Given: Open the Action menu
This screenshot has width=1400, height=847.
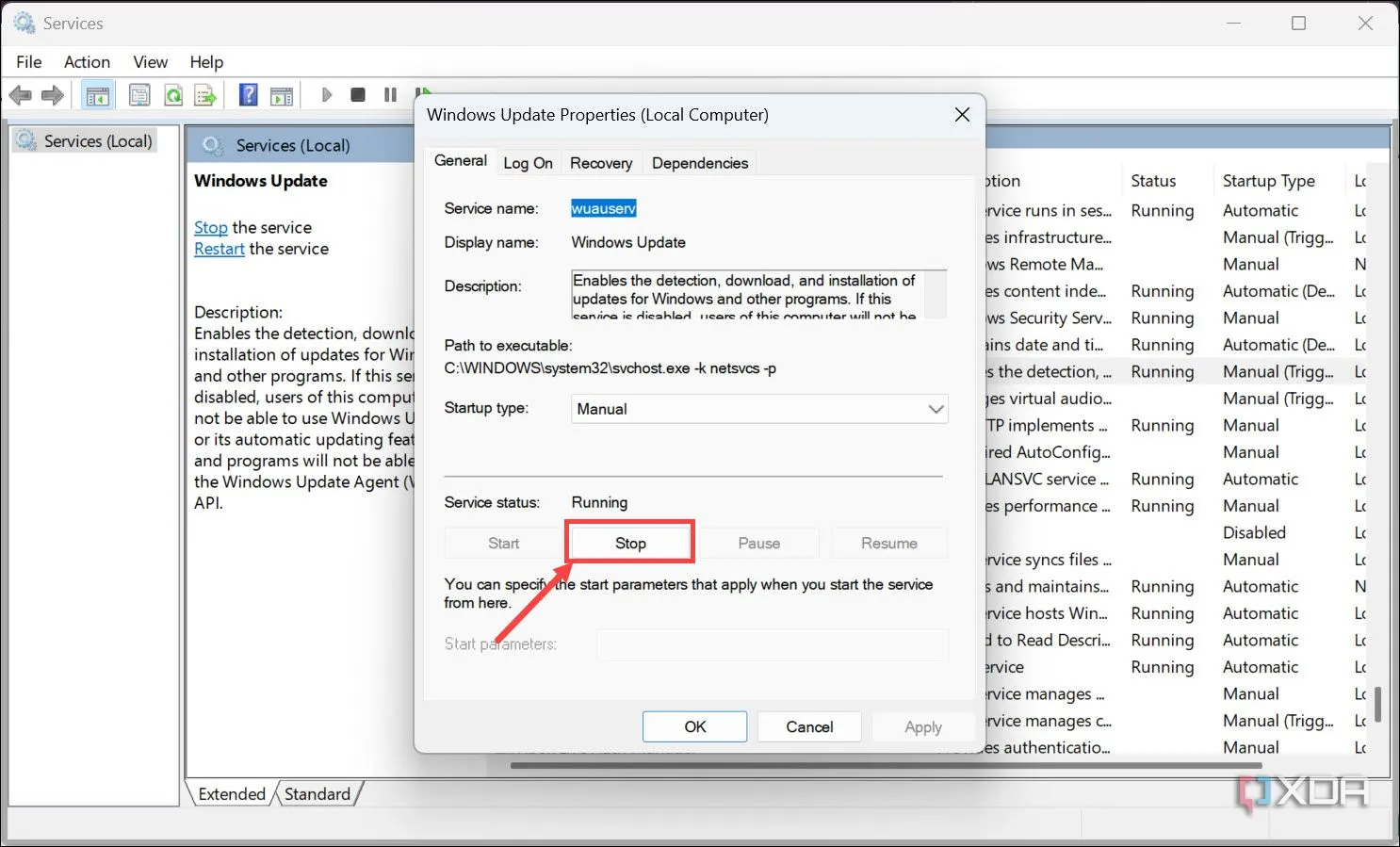Looking at the screenshot, I should coord(86,61).
